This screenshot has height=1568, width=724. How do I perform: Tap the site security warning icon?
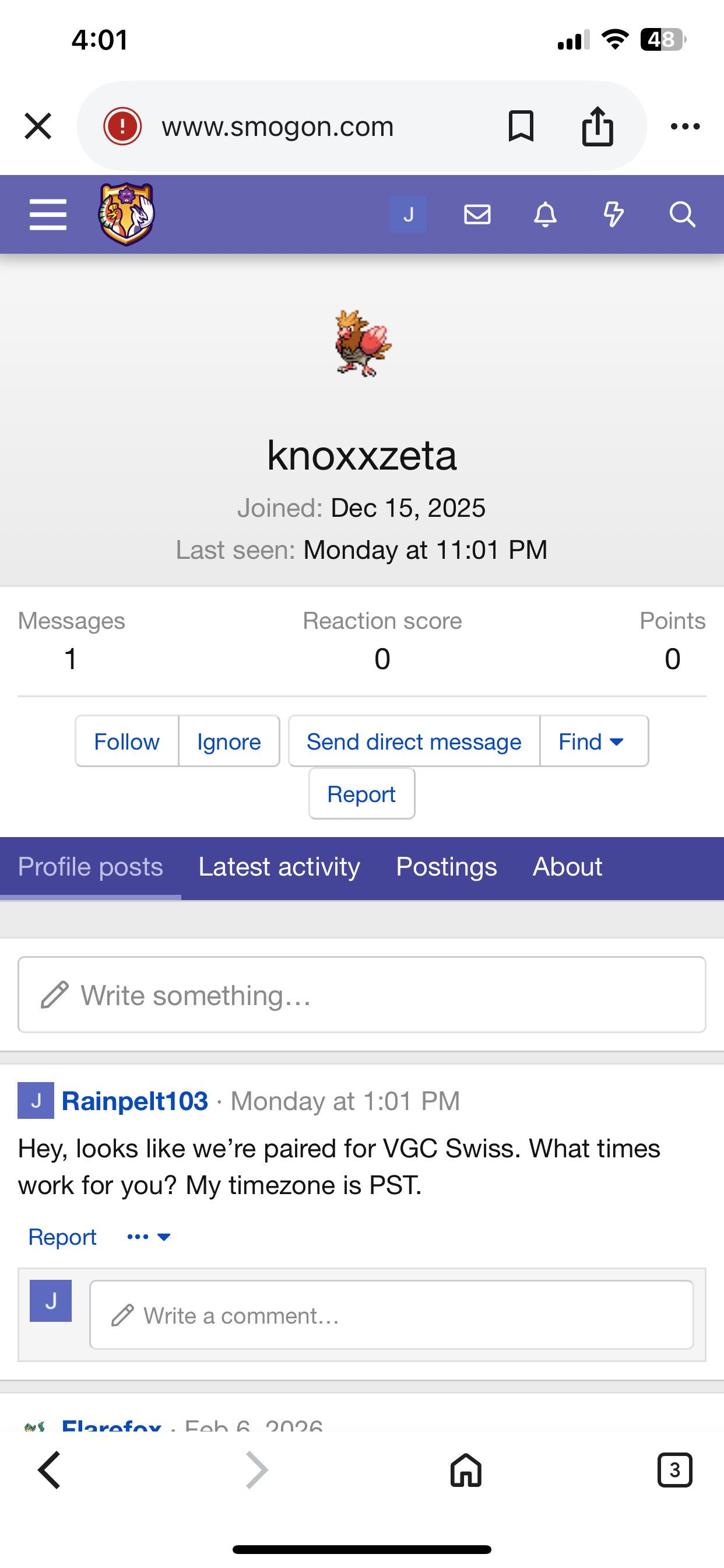point(122,126)
